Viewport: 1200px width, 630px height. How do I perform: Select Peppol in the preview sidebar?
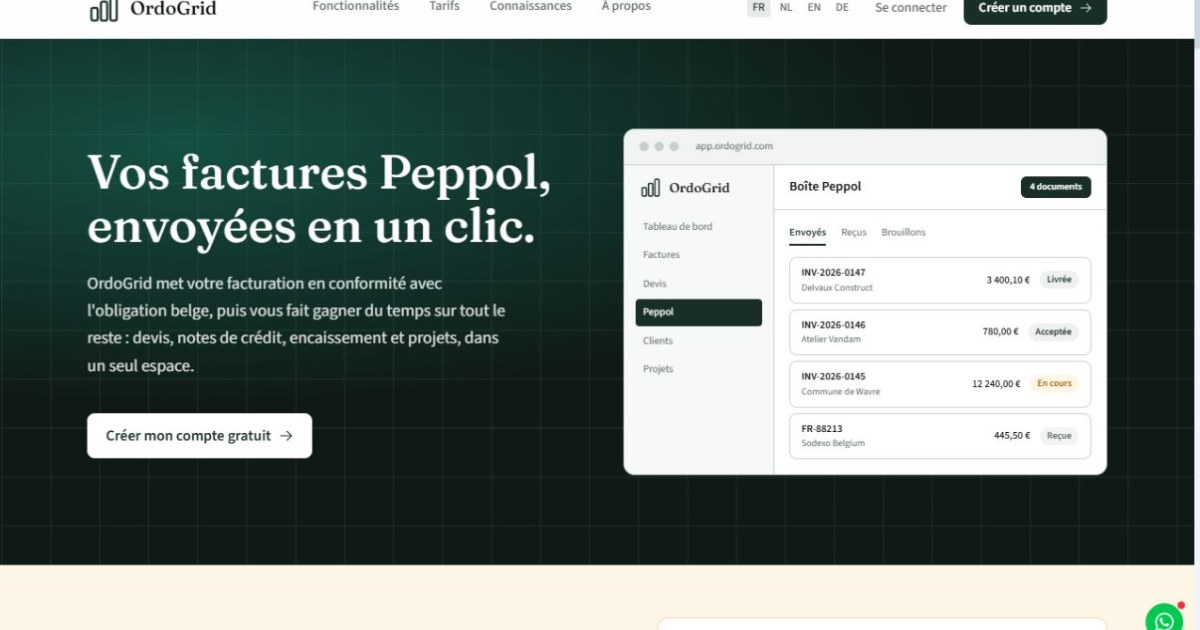(699, 312)
